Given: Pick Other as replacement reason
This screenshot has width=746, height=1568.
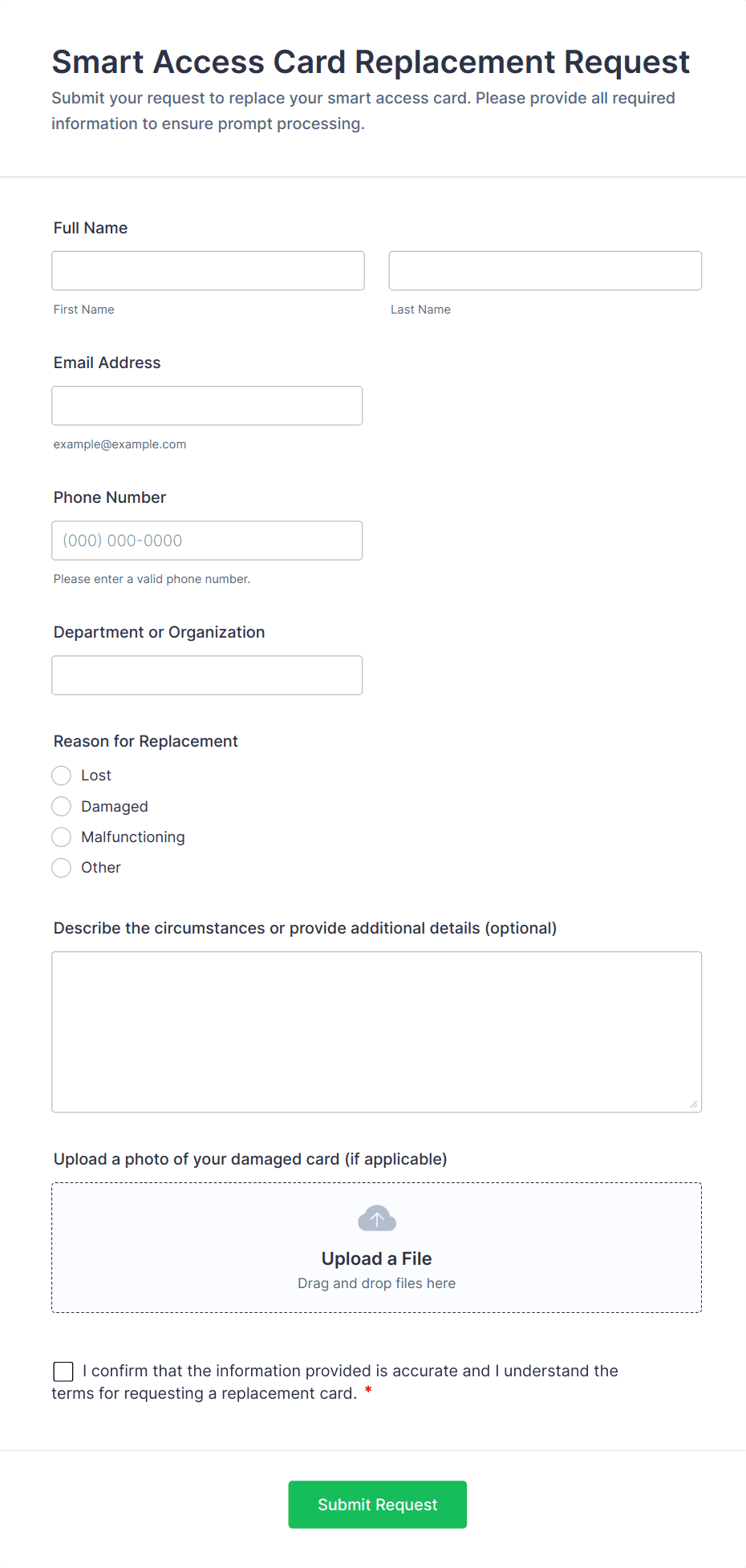Looking at the screenshot, I should pyautogui.click(x=62, y=868).
